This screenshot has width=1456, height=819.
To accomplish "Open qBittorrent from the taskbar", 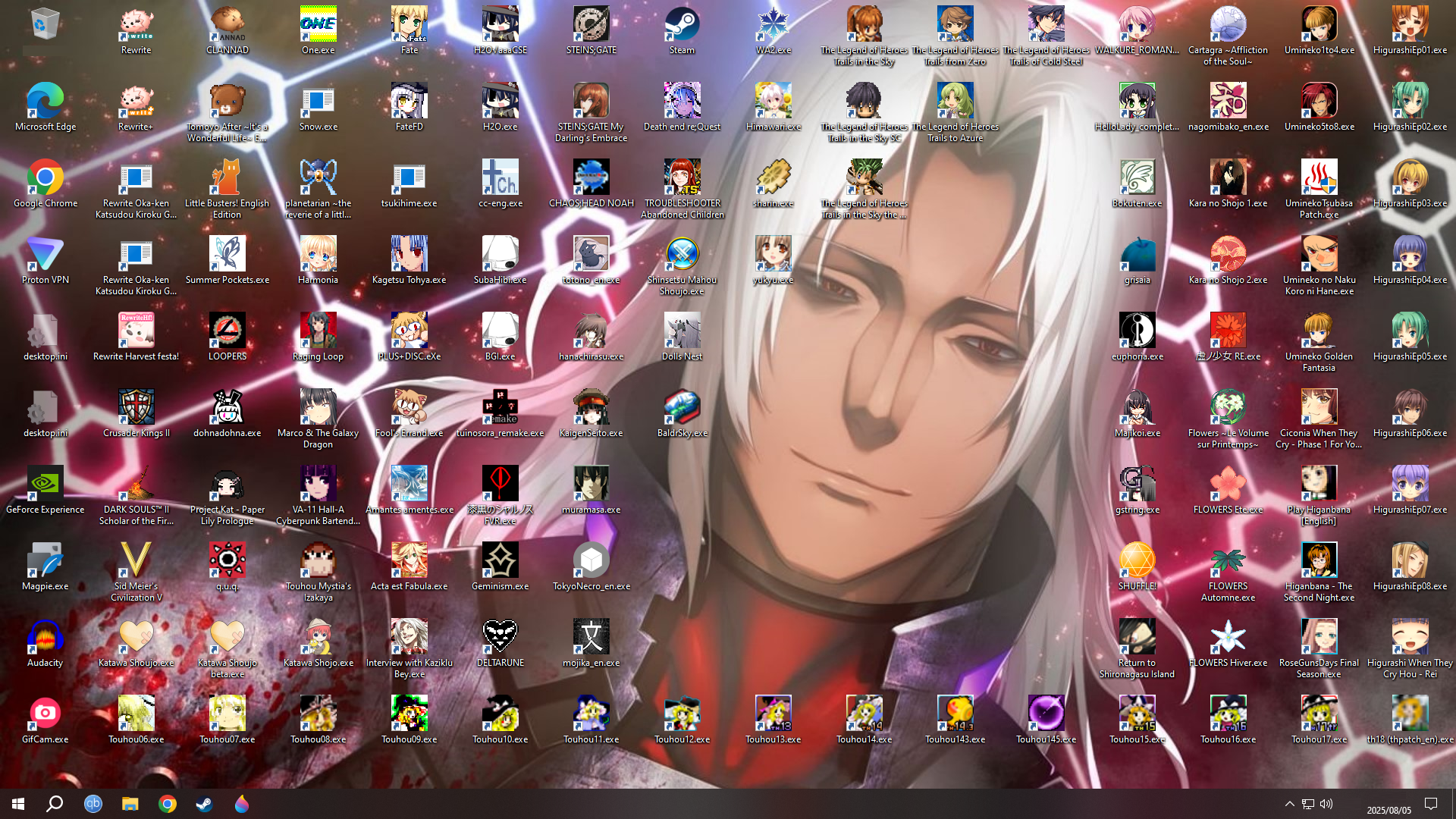I will (x=93, y=804).
